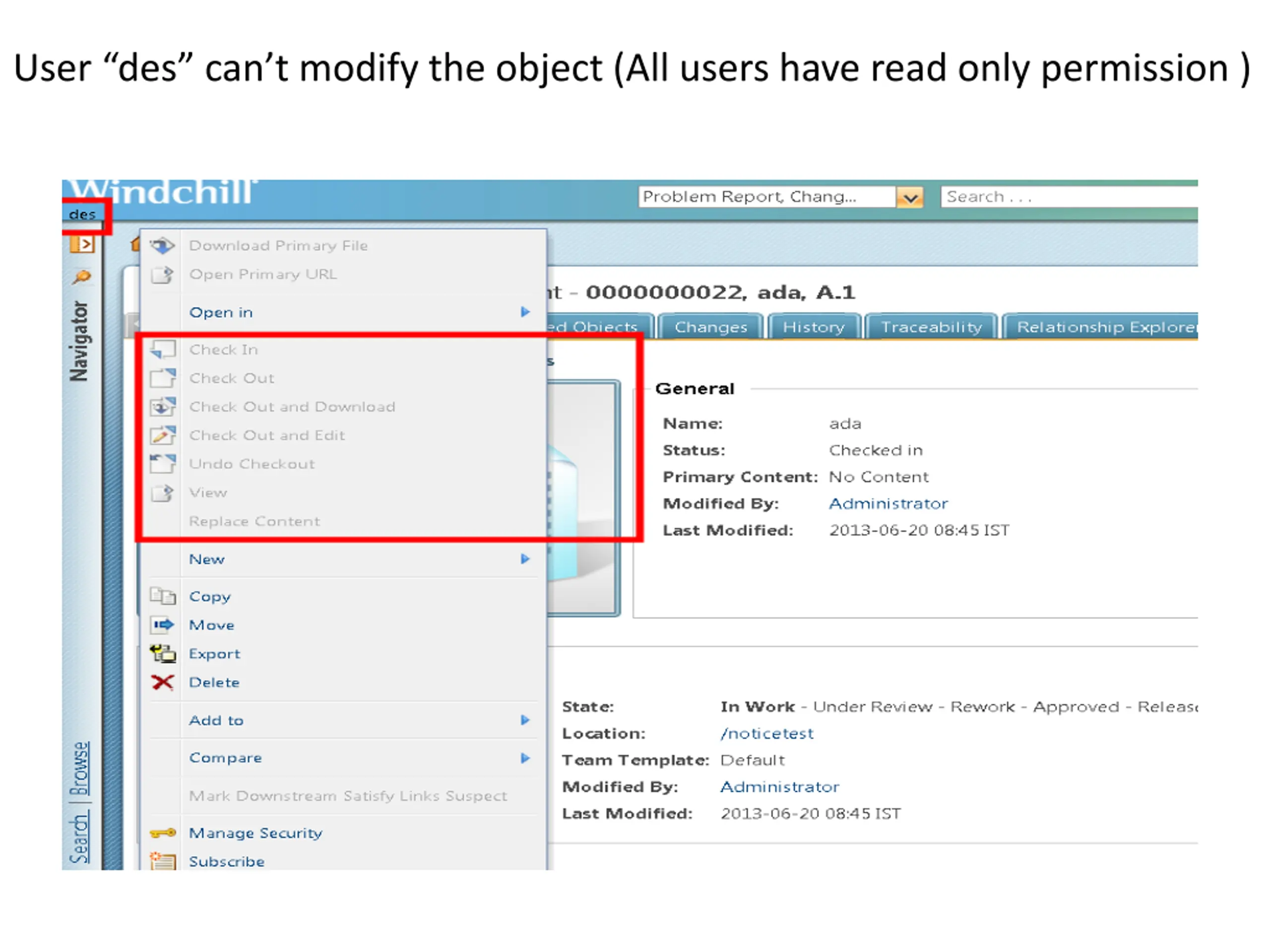Focus the Search text field
Image resolution: width=1270 pixels, height=952 pixels.
[1070, 197]
